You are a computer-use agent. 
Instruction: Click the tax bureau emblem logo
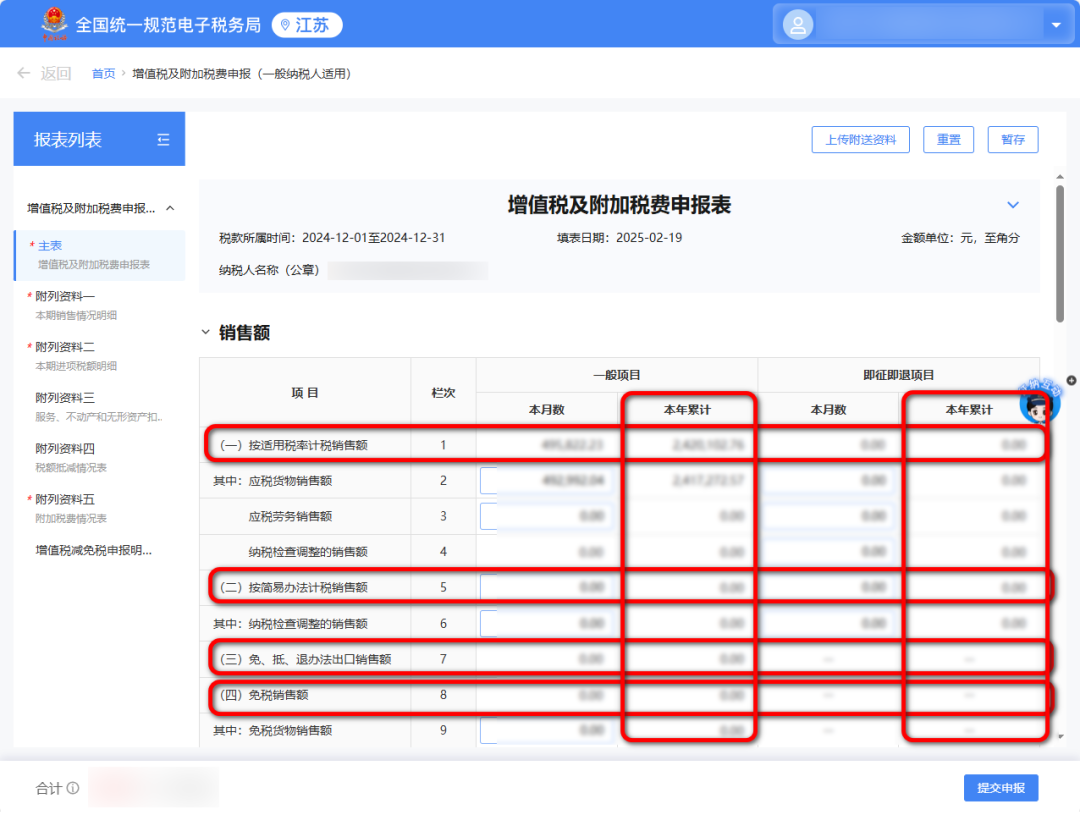50,24
